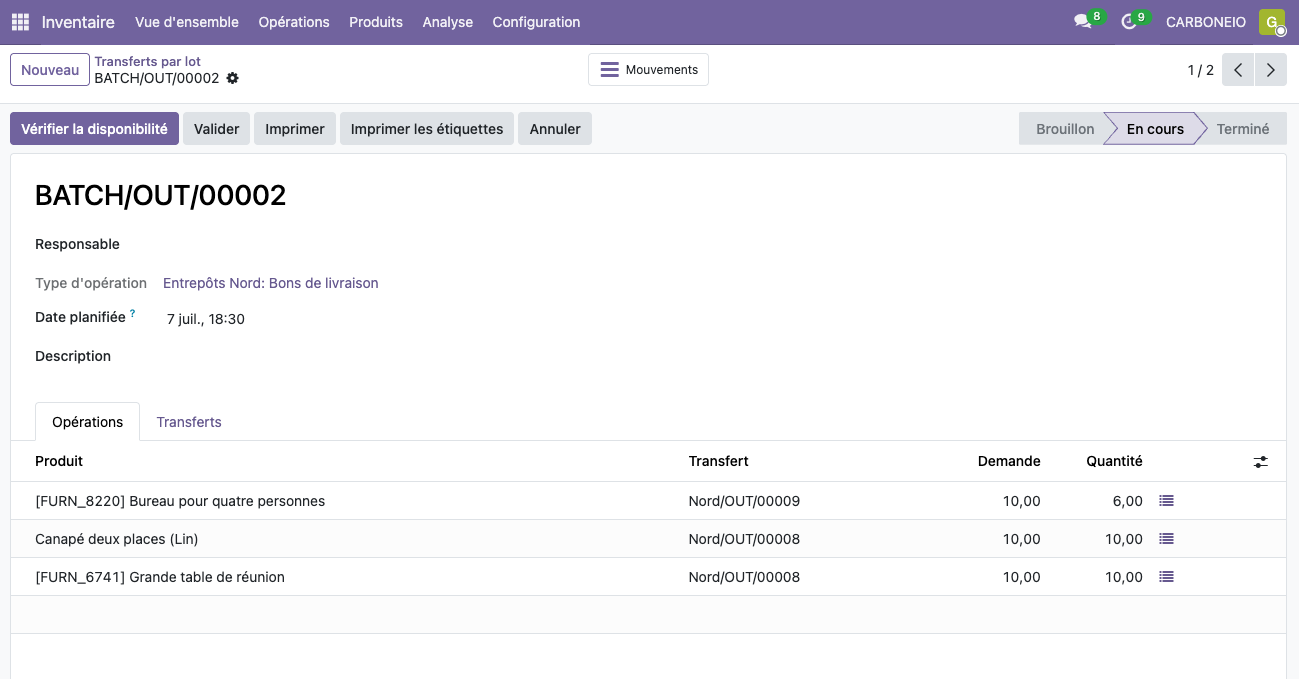
Task: Click Nord/OUT/00008 in the Grande table row
Action: [x=745, y=577]
